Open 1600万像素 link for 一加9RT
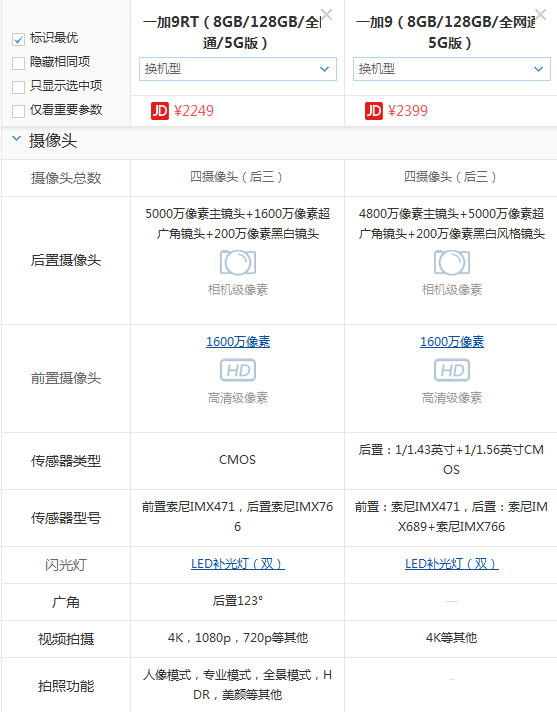 [238, 341]
